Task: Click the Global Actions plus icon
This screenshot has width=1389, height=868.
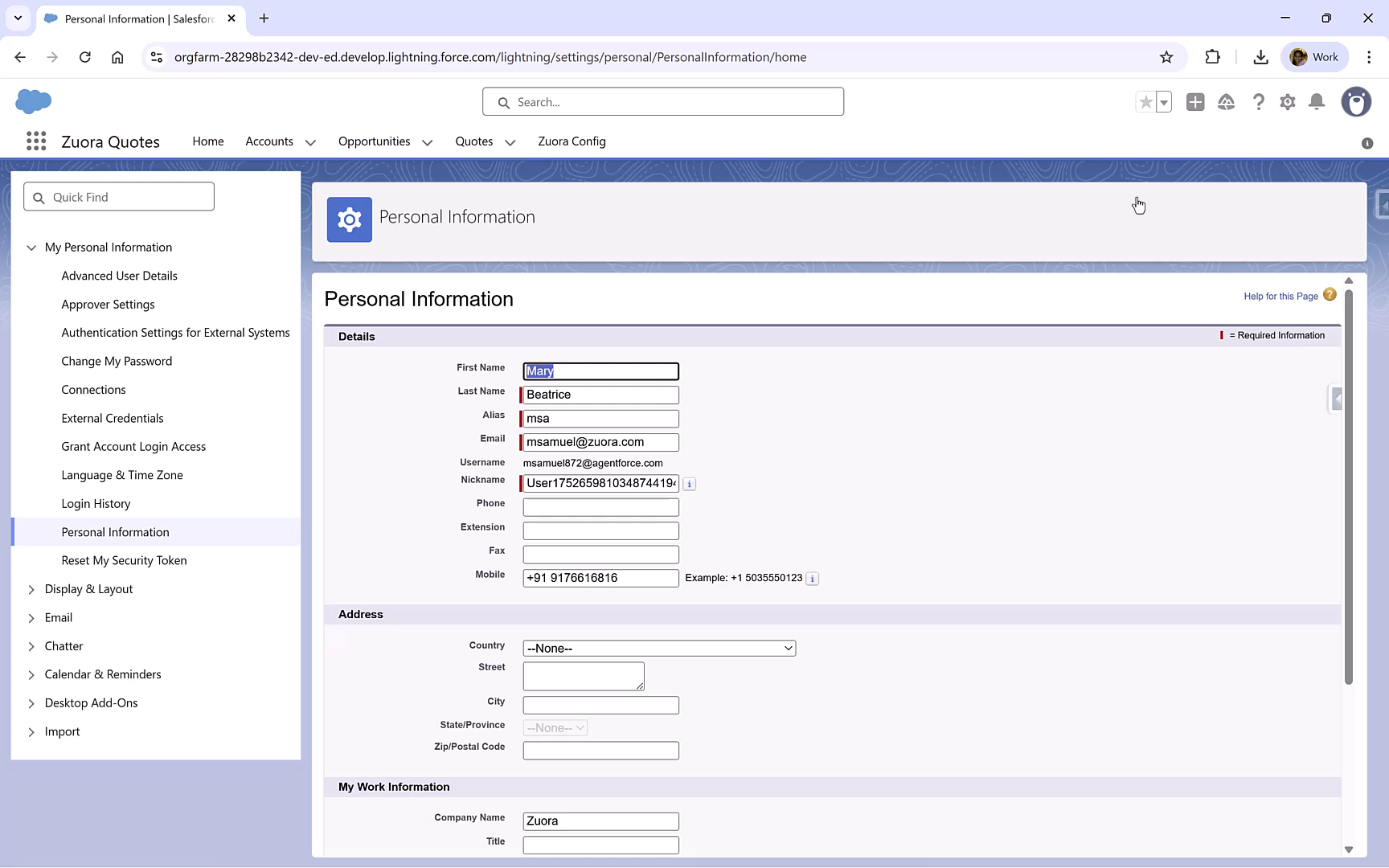Action: point(1195,102)
